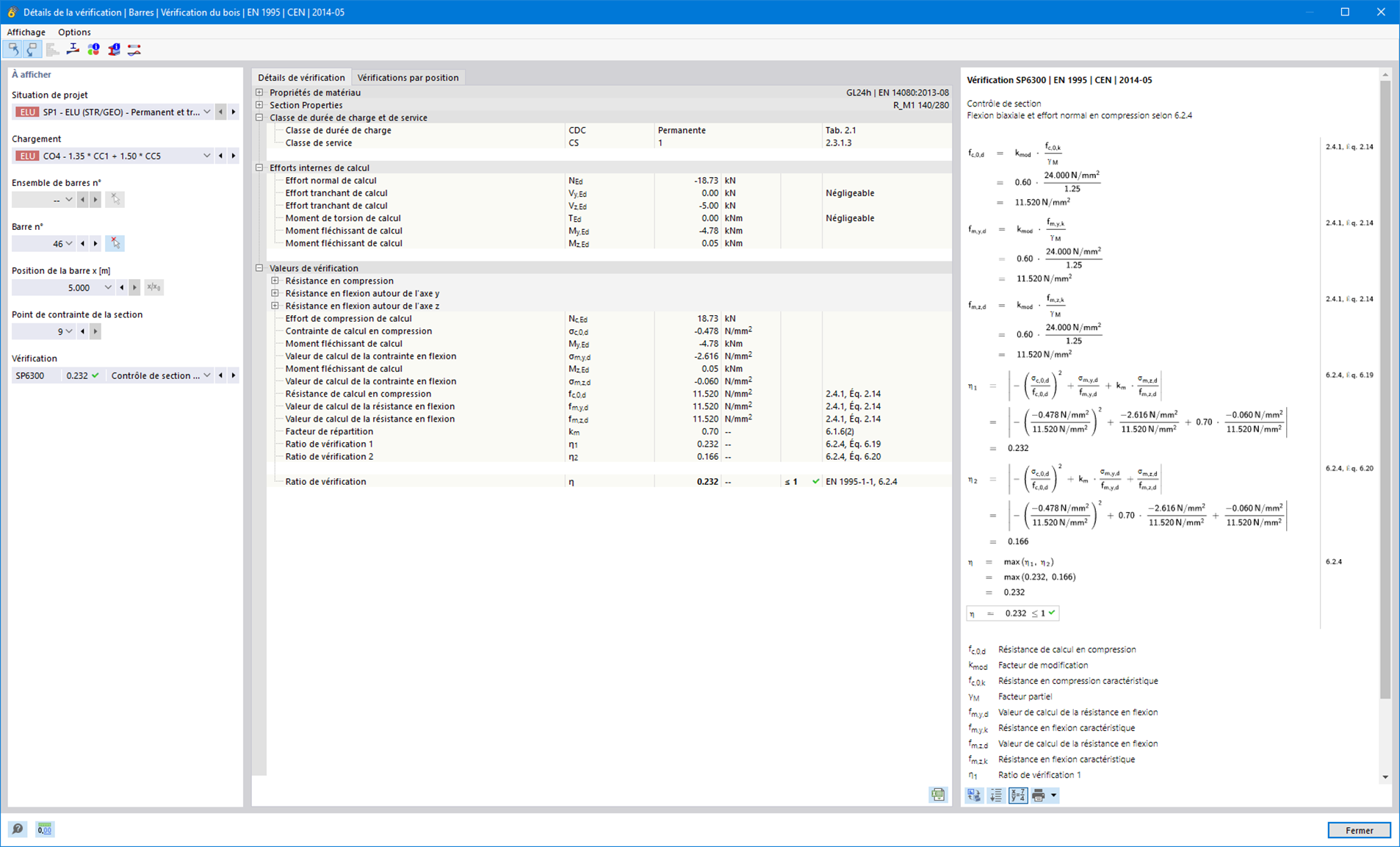Click the greyed-out bar chart toolbar icon
The image size is (1400, 847).
point(52,49)
